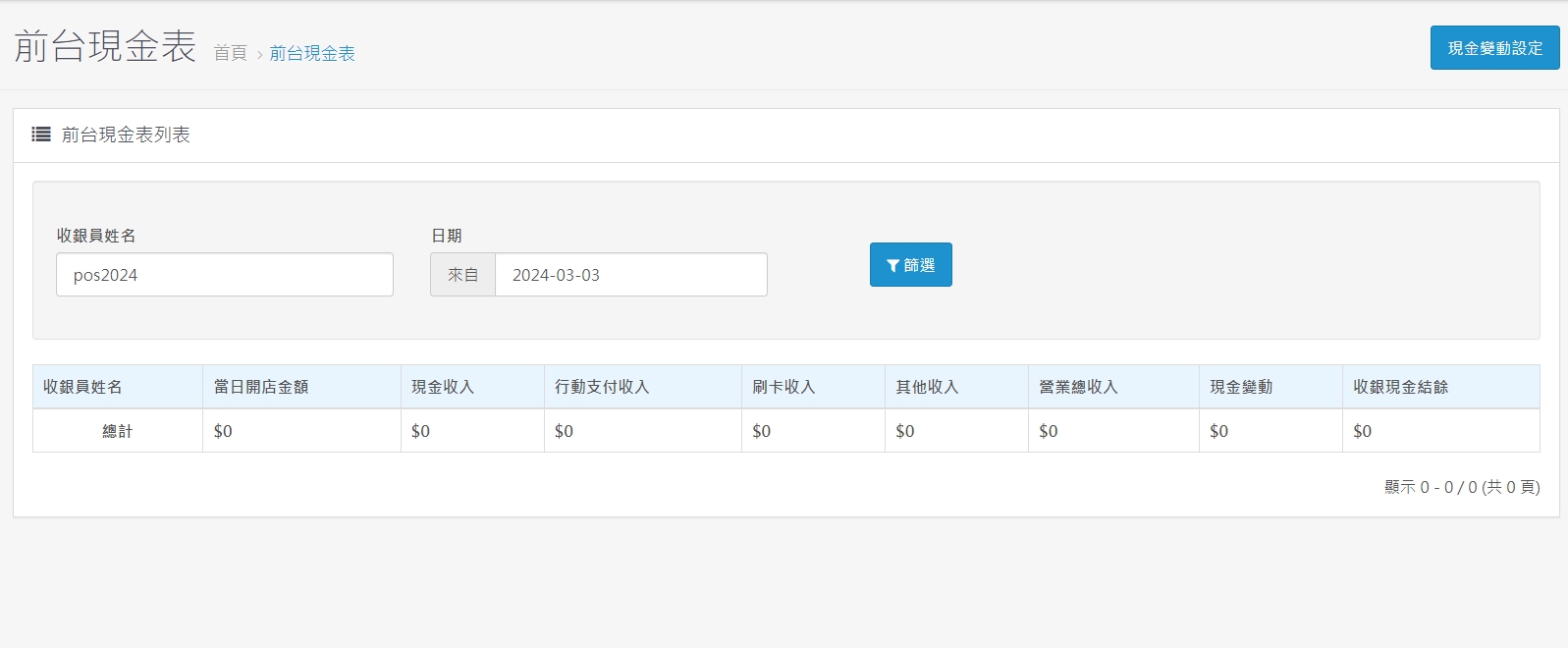1568x648 pixels.
Task: Click the 日期 field showing 2024-03-03
Action: tap(631, 275)
